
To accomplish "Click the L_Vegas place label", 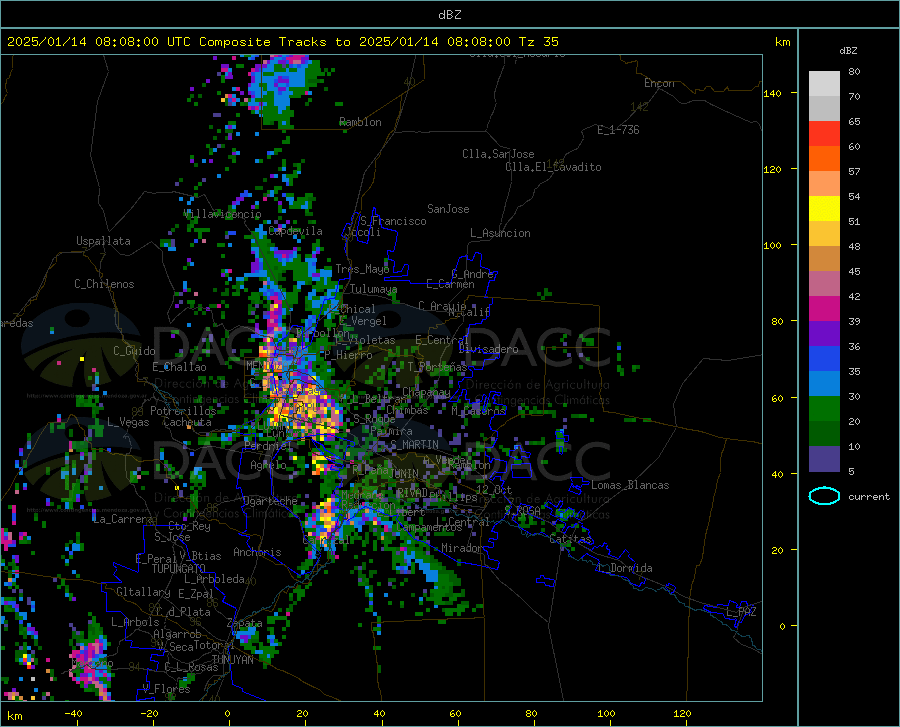I will coord(129,422).
